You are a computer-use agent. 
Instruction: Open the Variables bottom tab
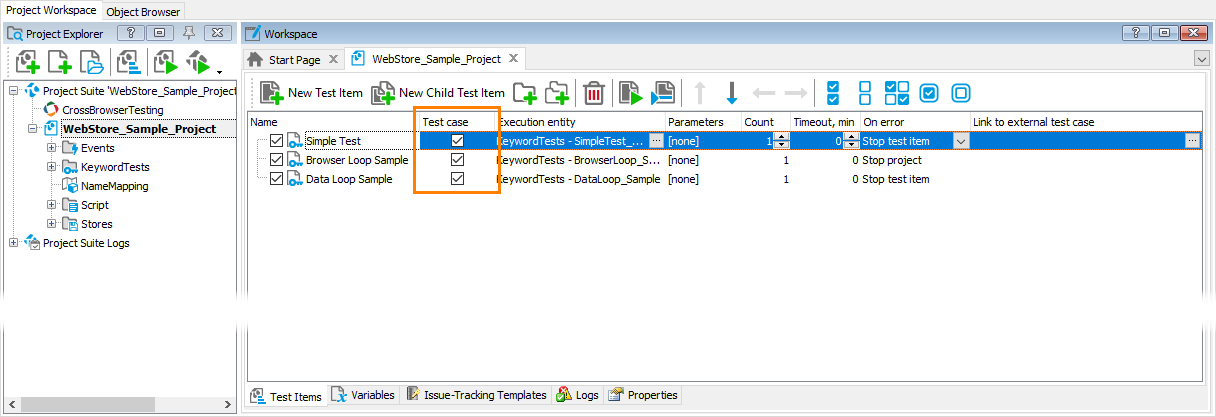[363, 395]
